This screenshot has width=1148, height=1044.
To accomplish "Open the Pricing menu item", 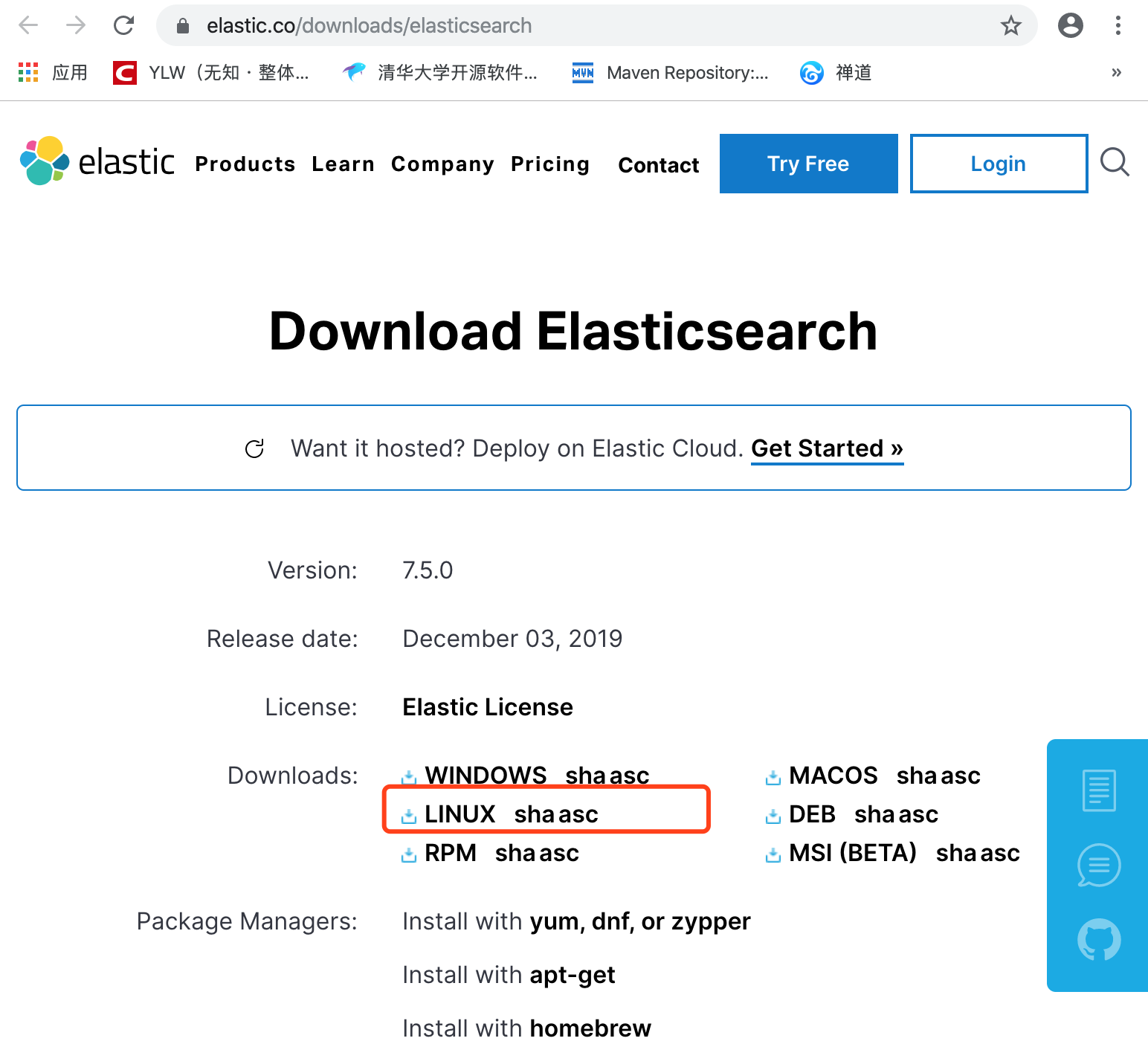I will tap(550, 164).
